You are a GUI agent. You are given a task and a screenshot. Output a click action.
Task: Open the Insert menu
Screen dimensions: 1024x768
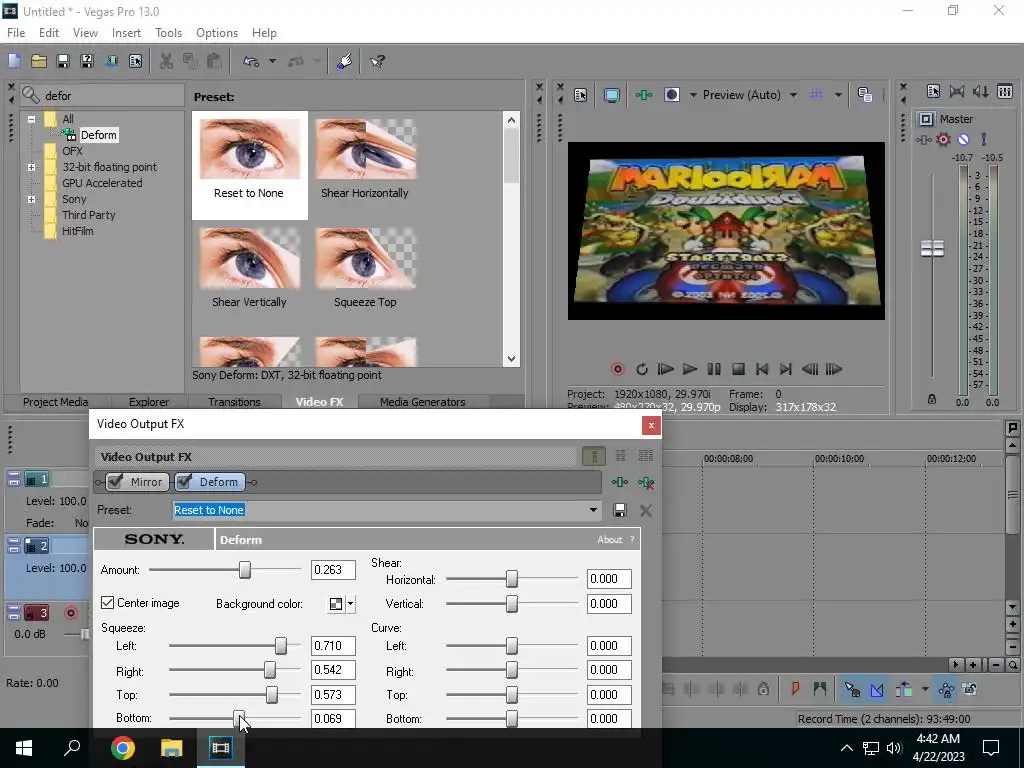click(x=126, y=33)
